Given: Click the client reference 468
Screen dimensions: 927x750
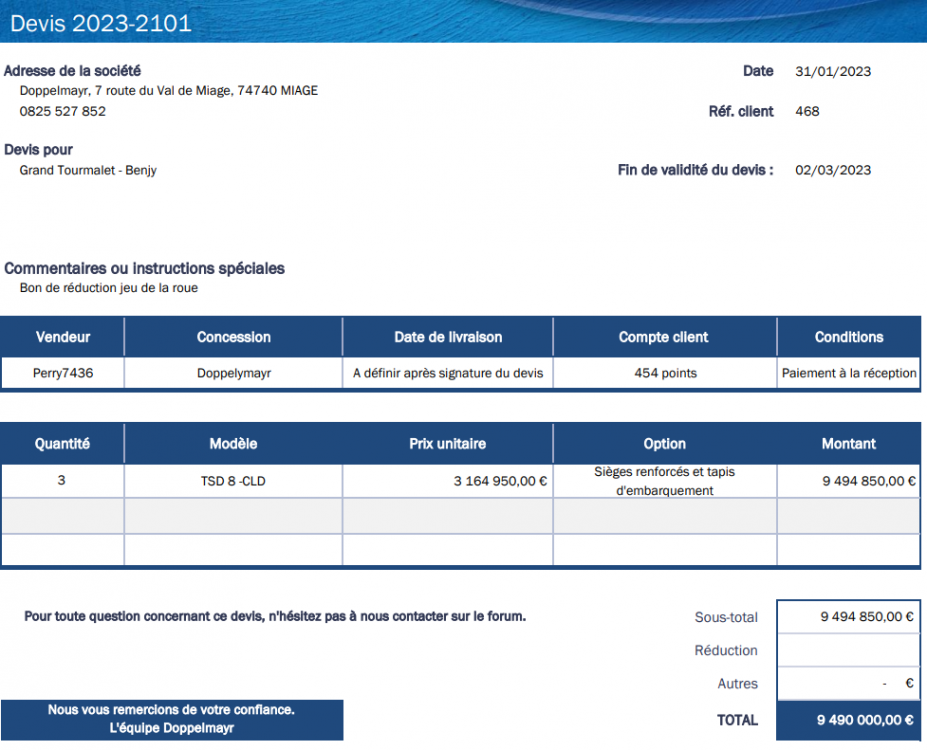Looking at the screenshot, I should [x=807, y=111].
